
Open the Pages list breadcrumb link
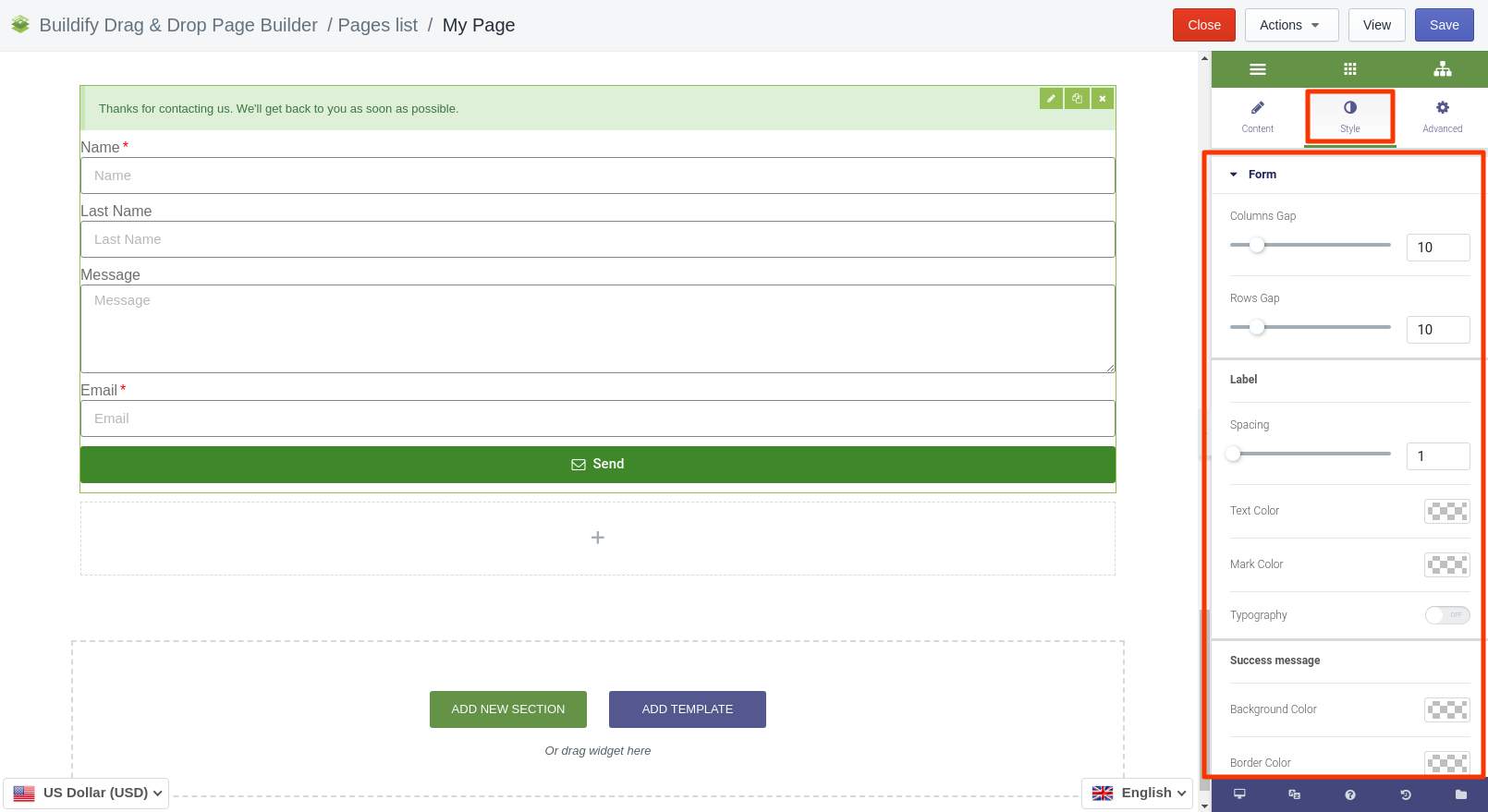[377, 25]
